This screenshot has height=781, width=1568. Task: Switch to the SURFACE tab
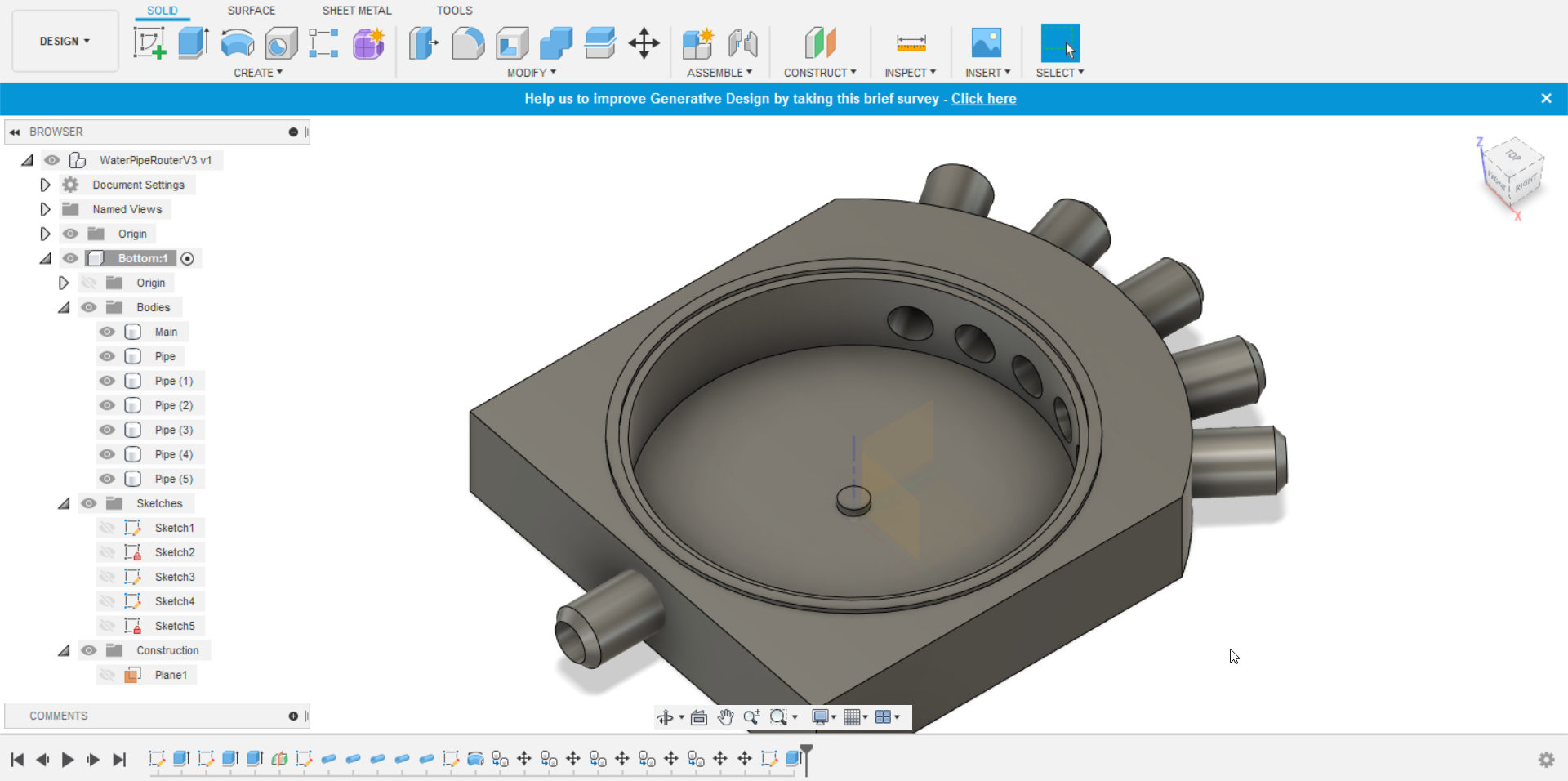[x=252, y=11]
